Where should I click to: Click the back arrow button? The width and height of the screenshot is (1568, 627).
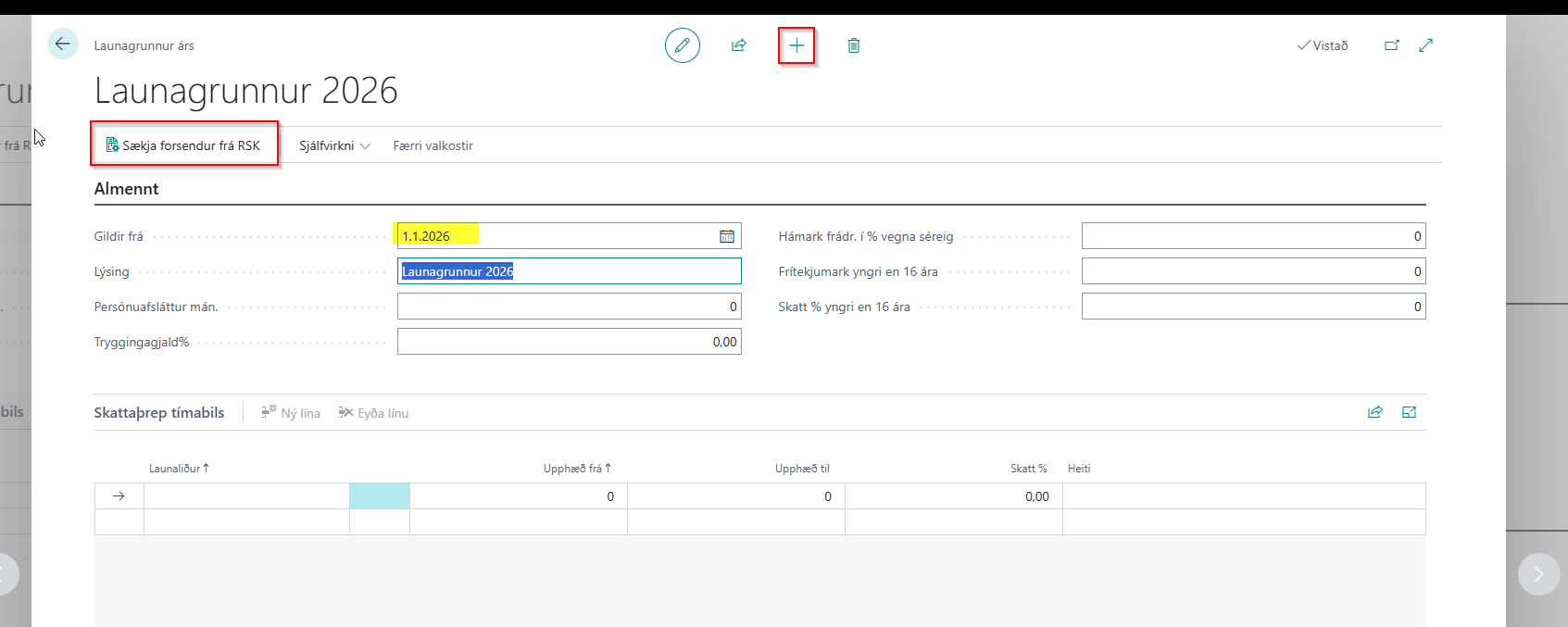click(63, 44)
